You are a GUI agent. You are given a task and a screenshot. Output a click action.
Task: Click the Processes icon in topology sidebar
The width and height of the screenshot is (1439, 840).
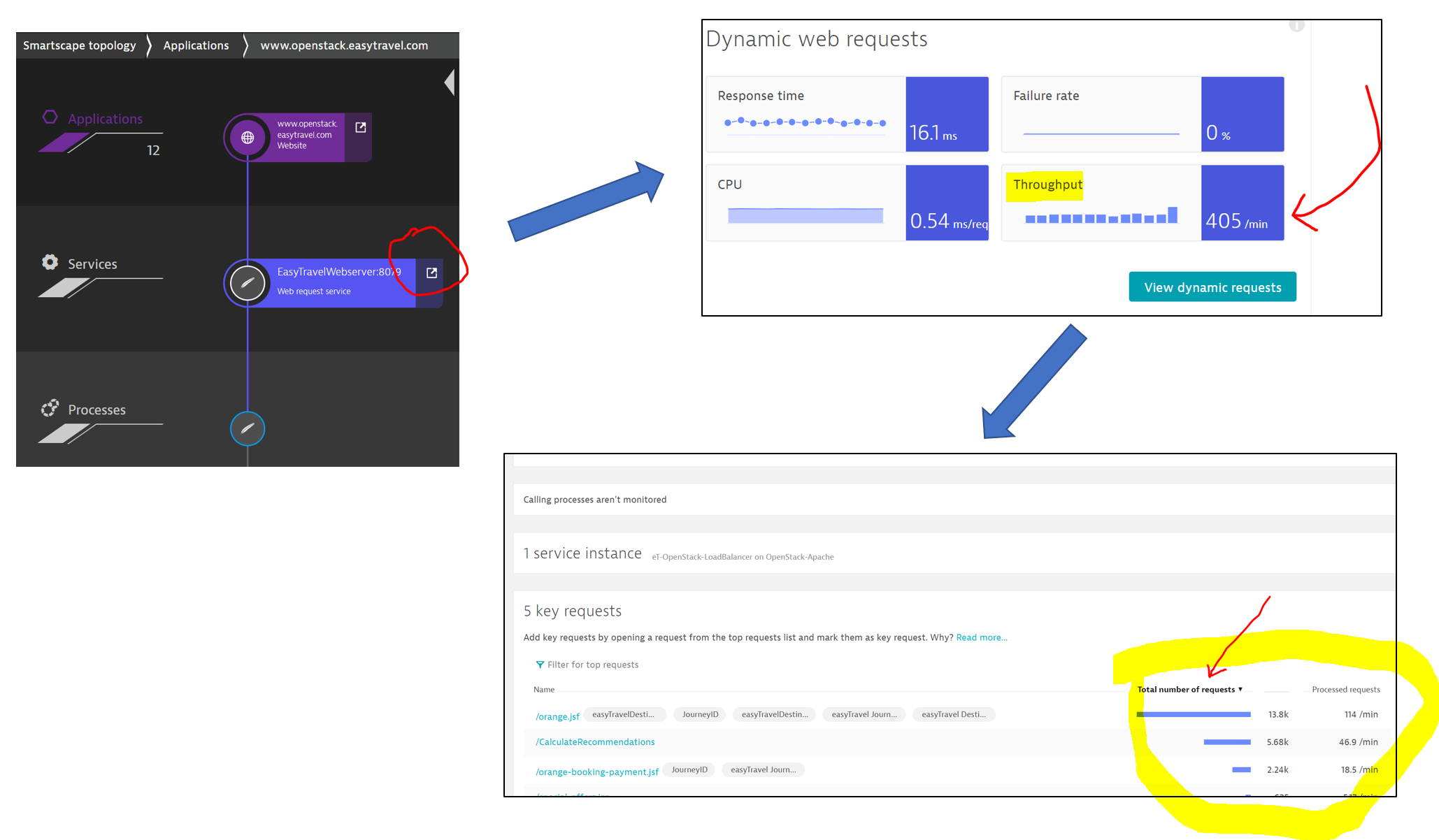(x=50, y=408)
